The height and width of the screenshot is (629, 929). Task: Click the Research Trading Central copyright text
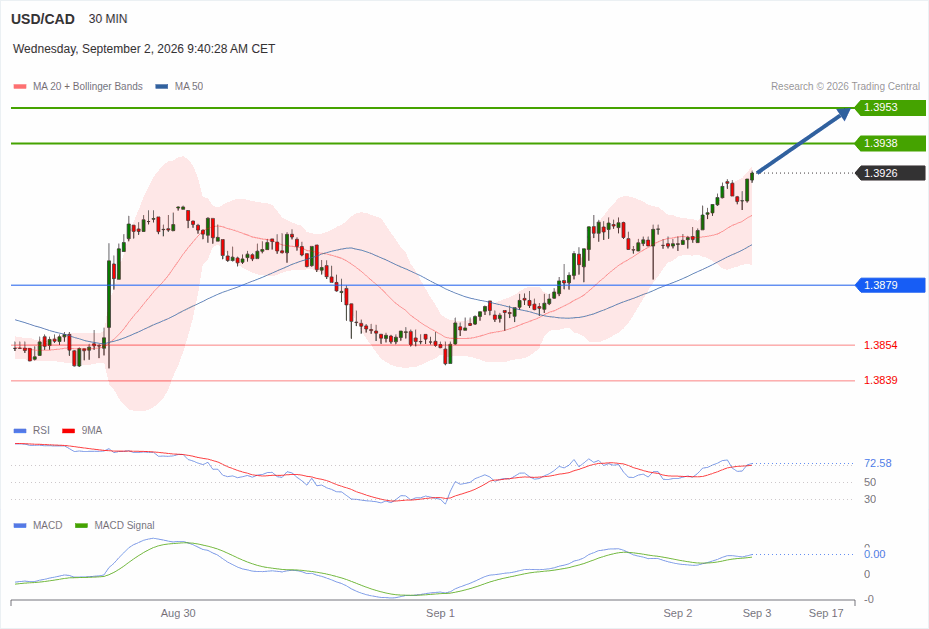pyautogui.click(x=845, y=86)
